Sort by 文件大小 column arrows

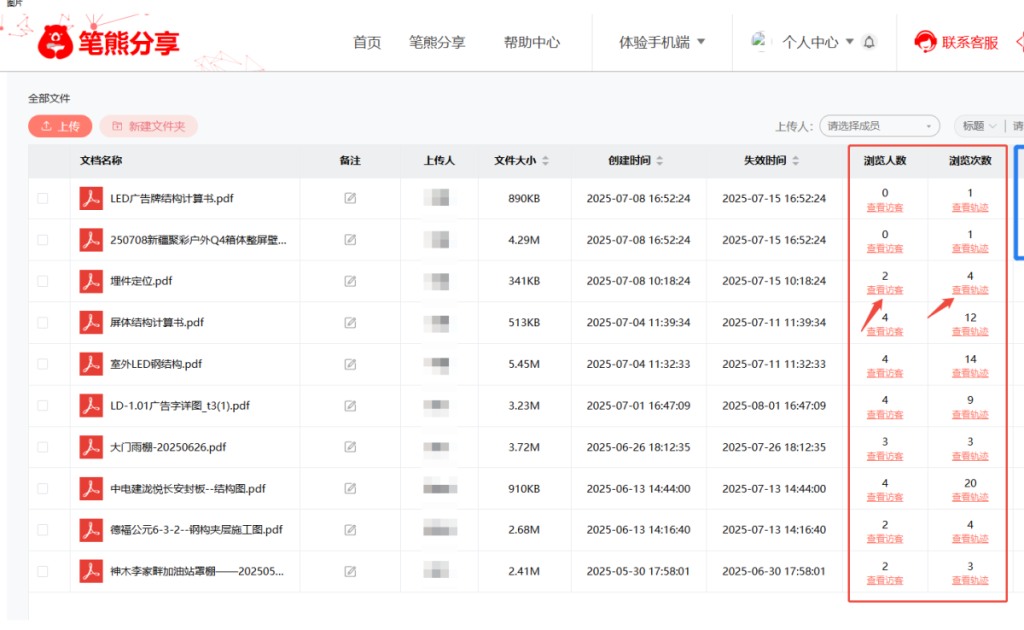[546, 161]
